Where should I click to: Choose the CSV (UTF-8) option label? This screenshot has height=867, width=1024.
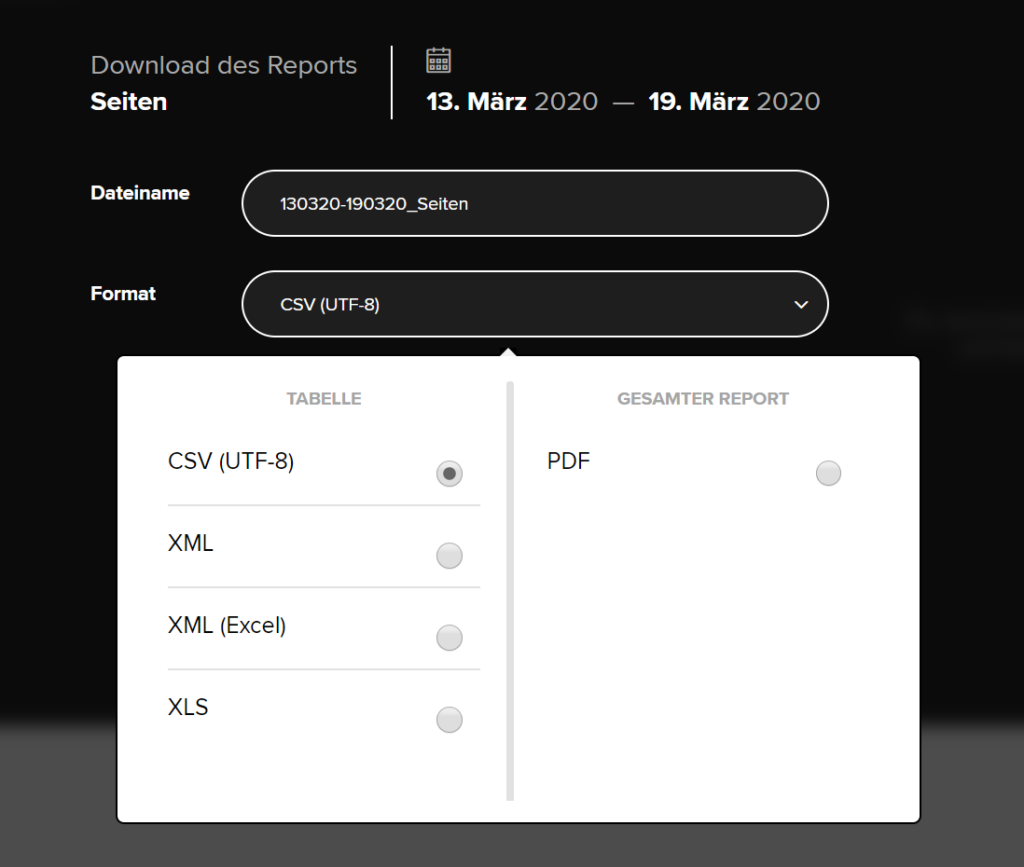[x=231, y=462]
